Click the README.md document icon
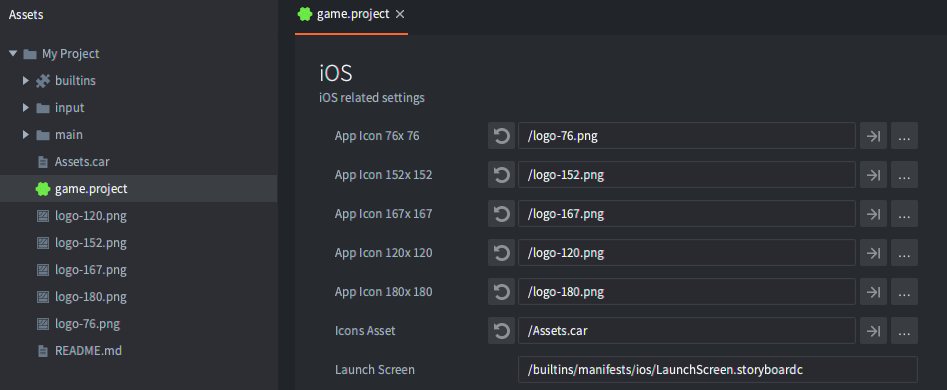947x390 pixels. point(42,351)
